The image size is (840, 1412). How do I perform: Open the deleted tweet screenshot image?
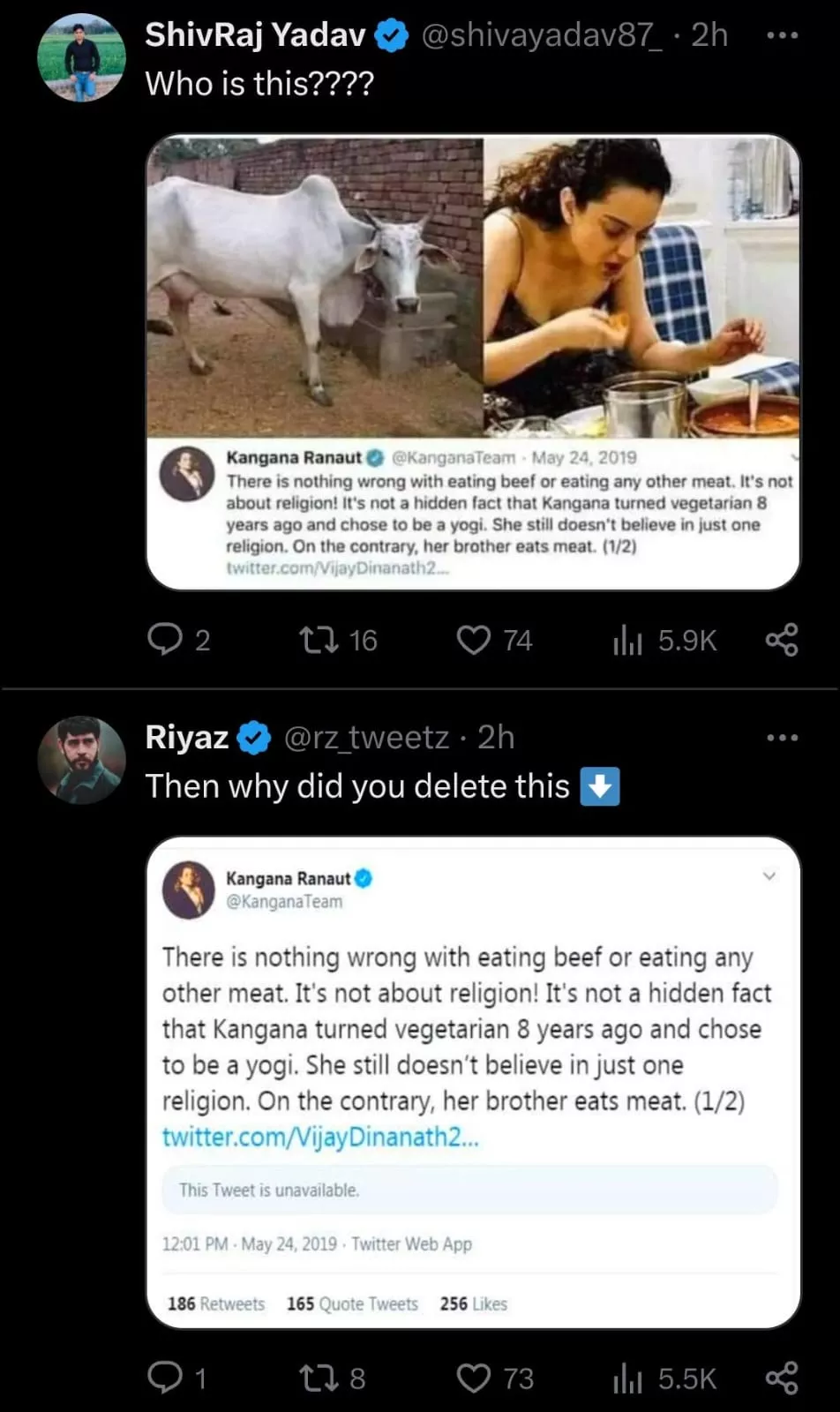pos(474,1081)
